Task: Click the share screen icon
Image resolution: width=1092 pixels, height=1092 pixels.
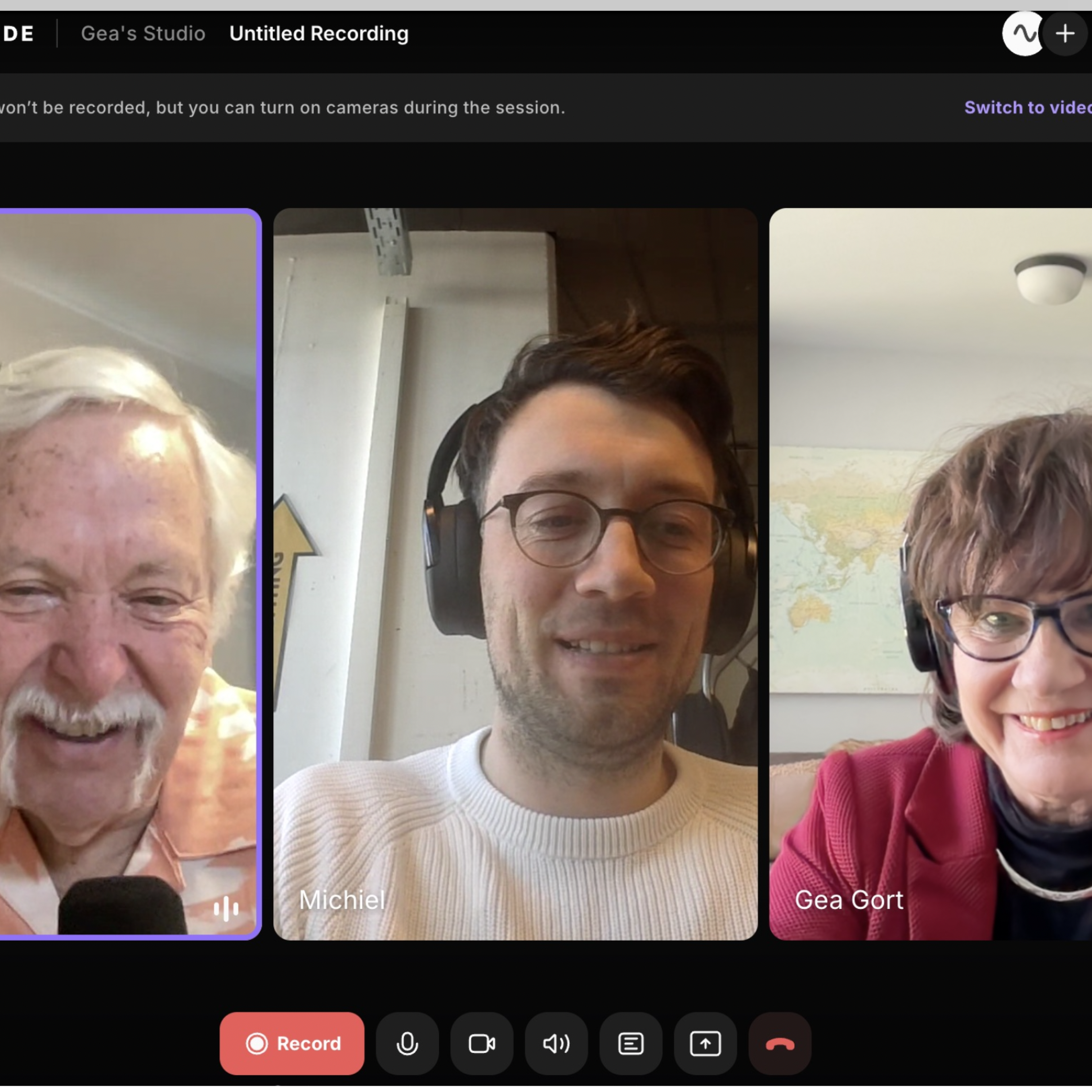Action: [x=705, y=1043]
